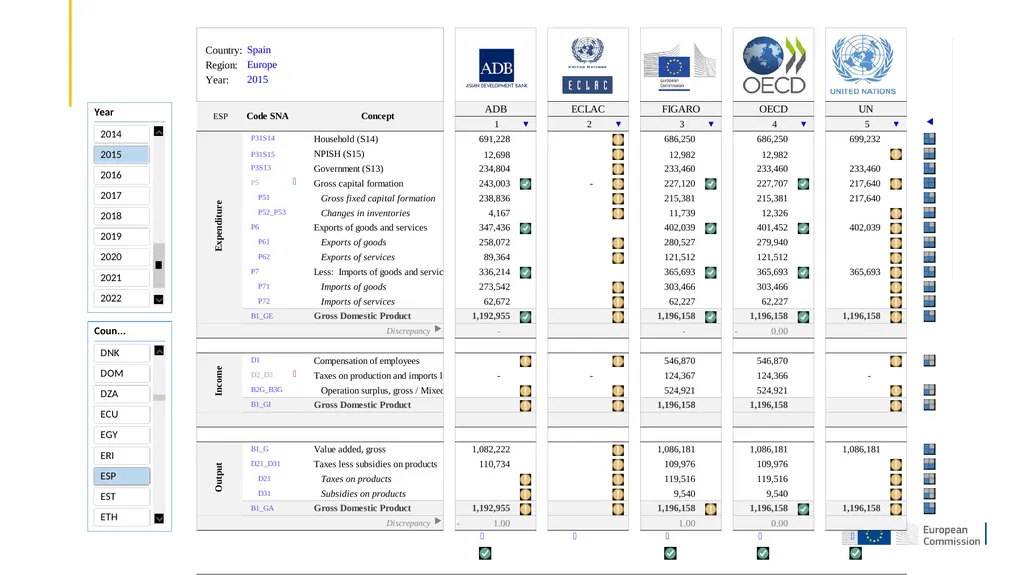Image resolution: width=1024 pixels, height=575 pixels.
Task: Click FIGARO warning icon for Output GDP
Action: [711, 508]
